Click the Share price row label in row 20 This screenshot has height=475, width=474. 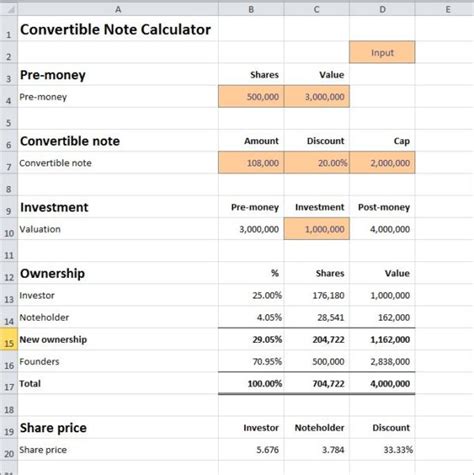coord(43,450)
